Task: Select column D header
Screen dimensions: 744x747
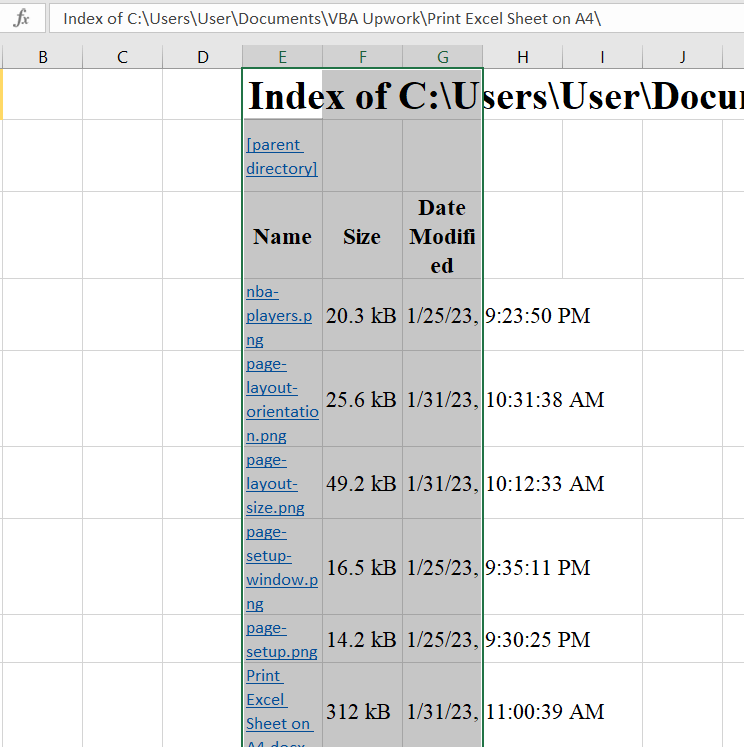Action: (x=203, y=57)
